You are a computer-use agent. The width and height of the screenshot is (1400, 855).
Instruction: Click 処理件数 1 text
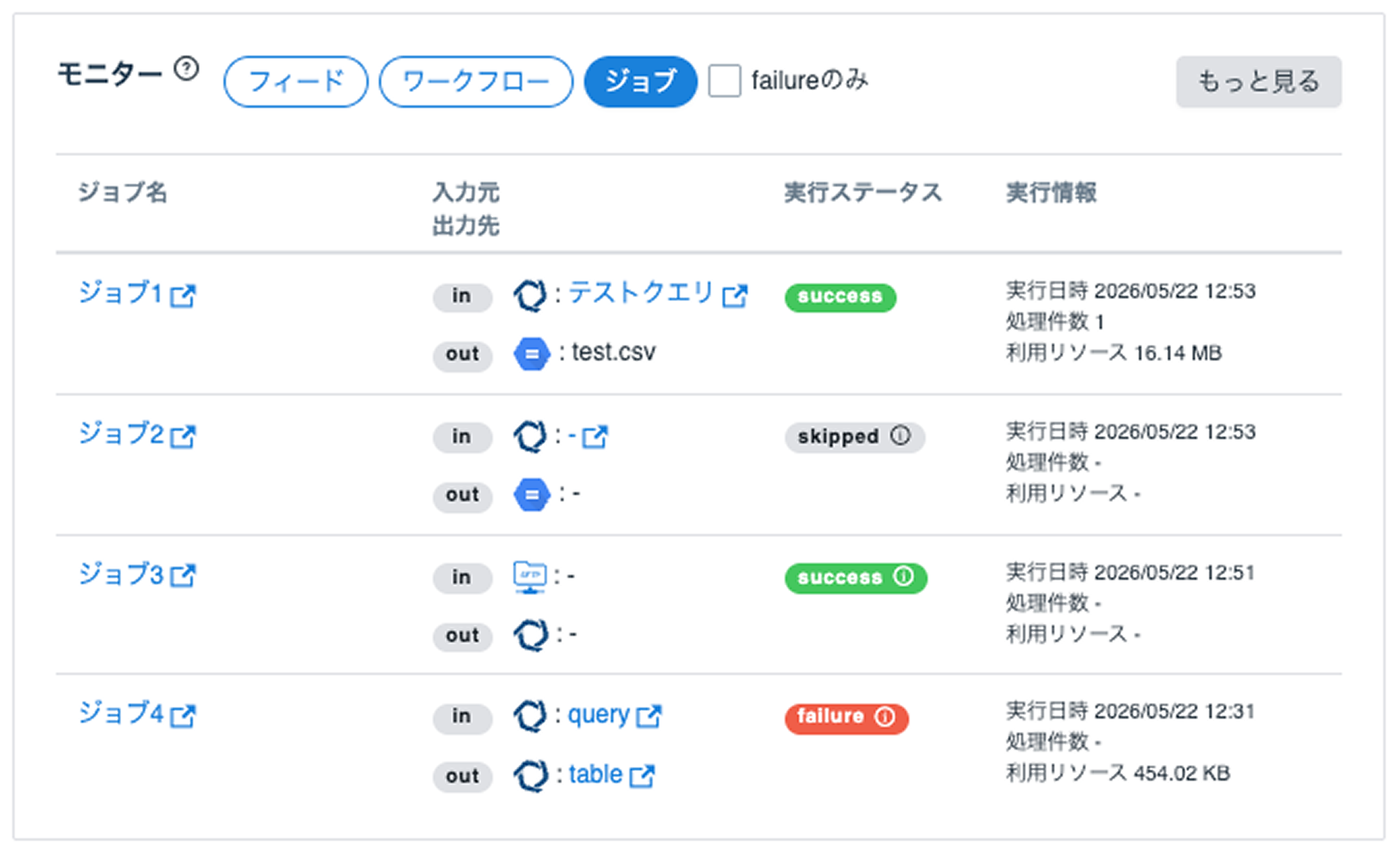click(x=1055, y=321)
